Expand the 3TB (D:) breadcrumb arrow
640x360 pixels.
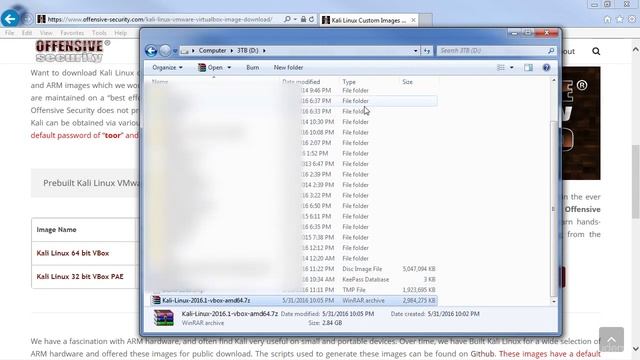(264, 51)
